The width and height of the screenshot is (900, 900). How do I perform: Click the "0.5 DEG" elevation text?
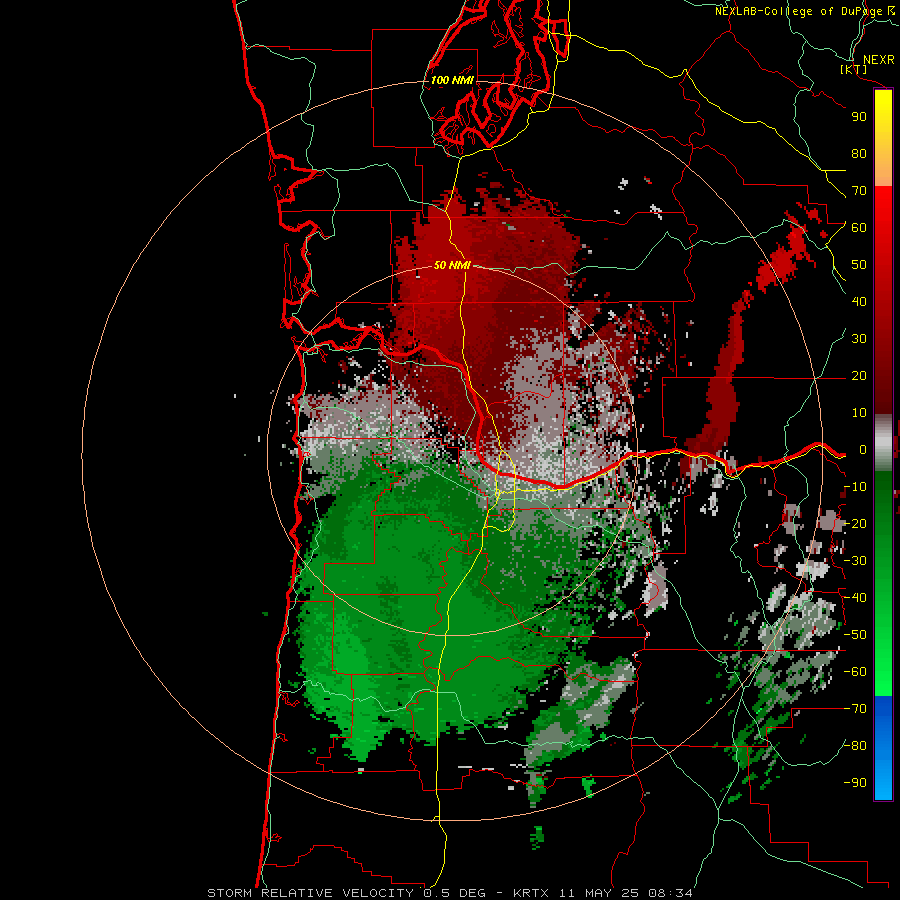click(455, 893)
